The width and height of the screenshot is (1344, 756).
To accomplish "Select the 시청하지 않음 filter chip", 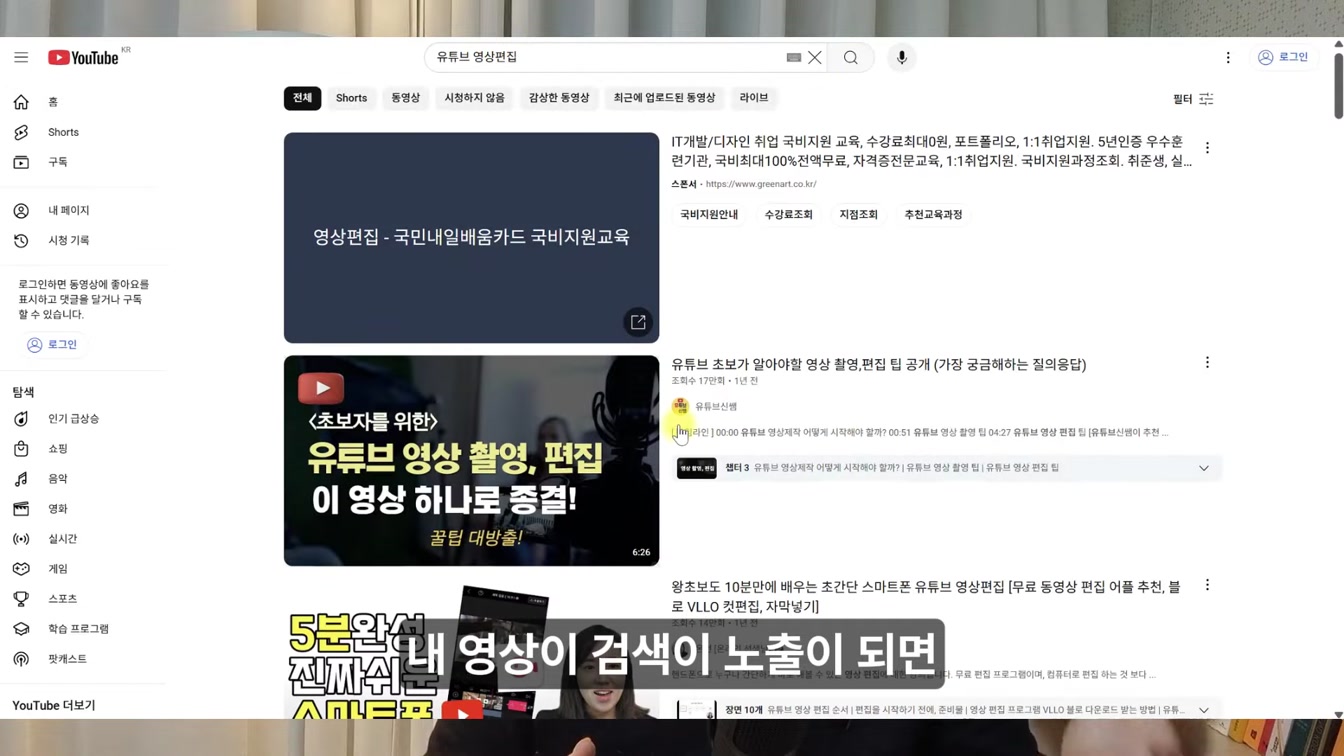I will pos(474,98).
